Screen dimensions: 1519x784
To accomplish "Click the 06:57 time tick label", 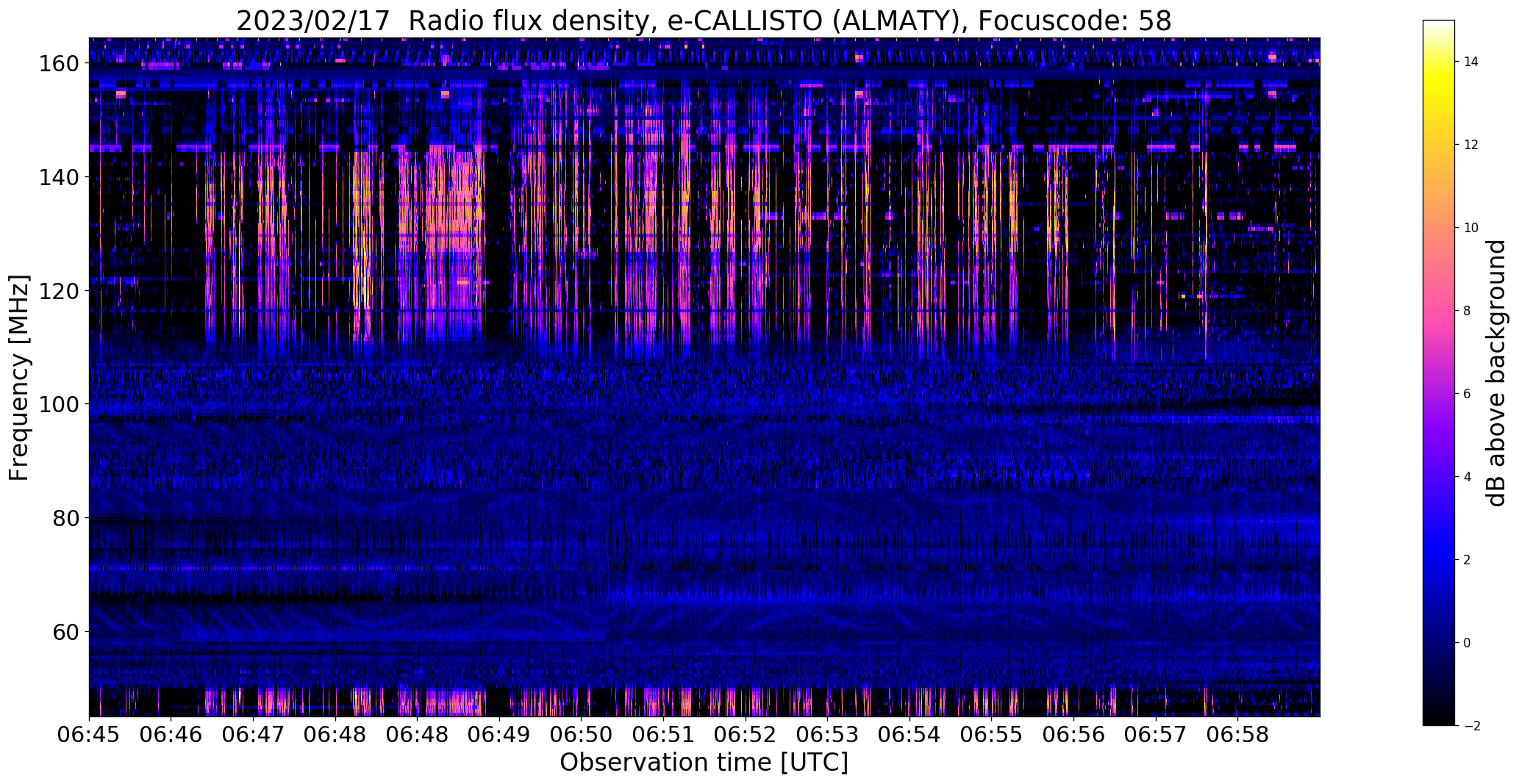I will (x=1155, y=735).
